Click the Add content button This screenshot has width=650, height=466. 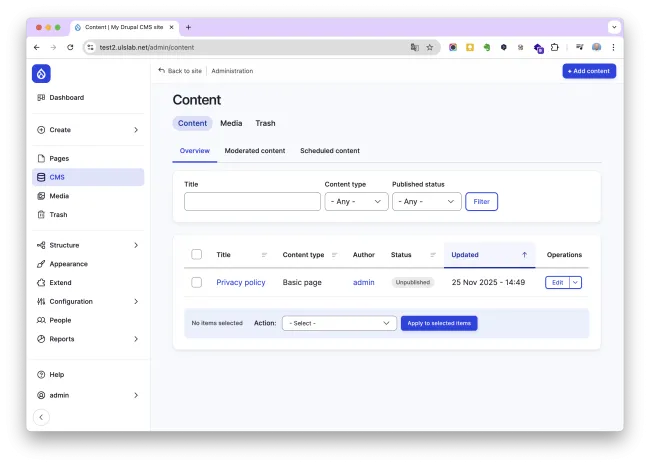coord(589,71)
